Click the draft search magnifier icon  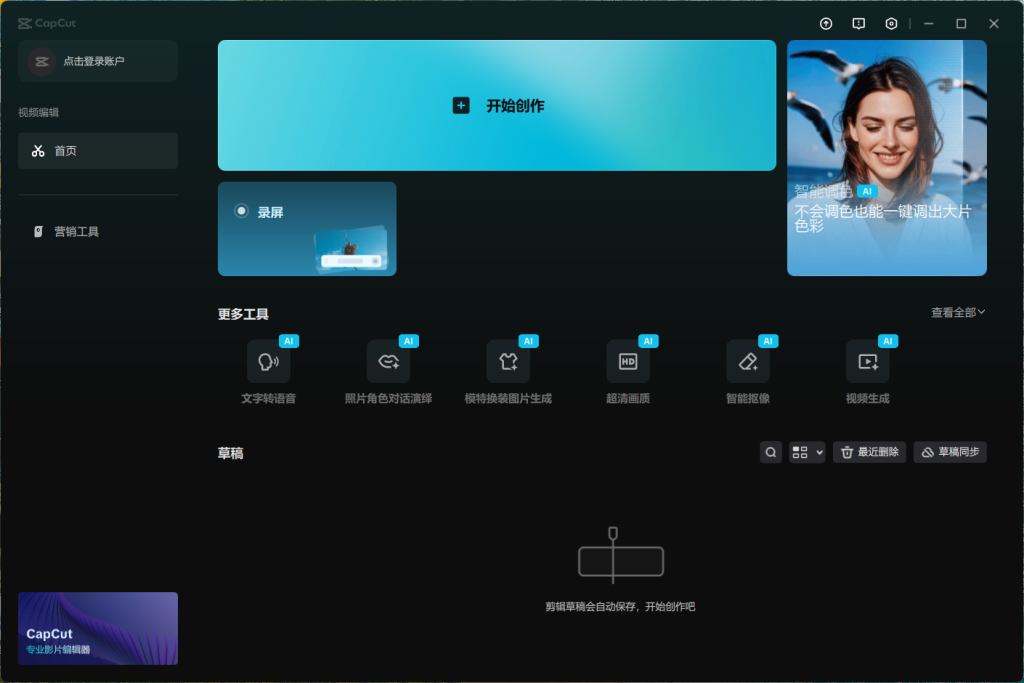click(x=770, y=452)
